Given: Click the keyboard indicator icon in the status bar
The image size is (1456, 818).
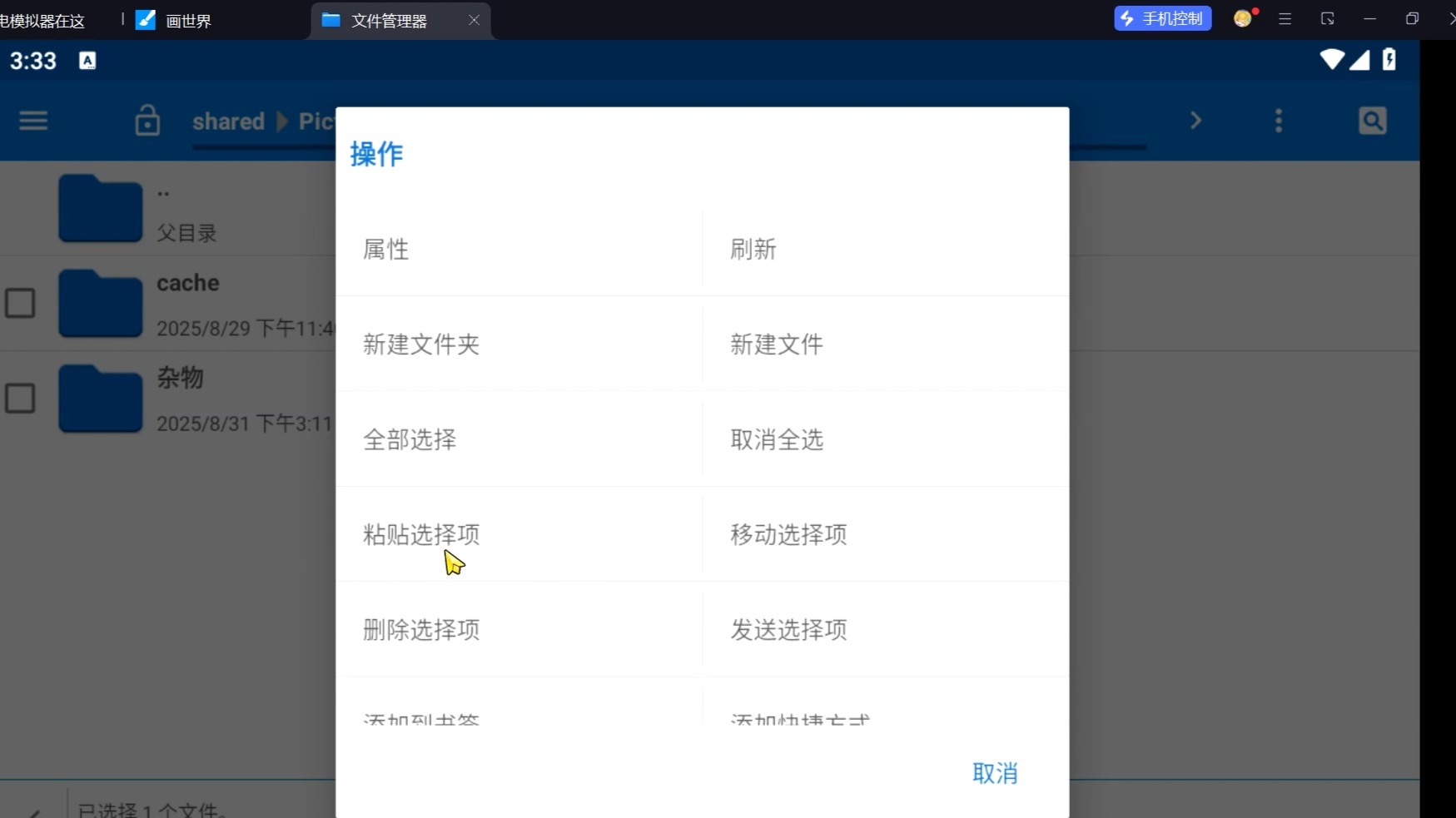Looking at the screenshot, I should coord(87,60).
